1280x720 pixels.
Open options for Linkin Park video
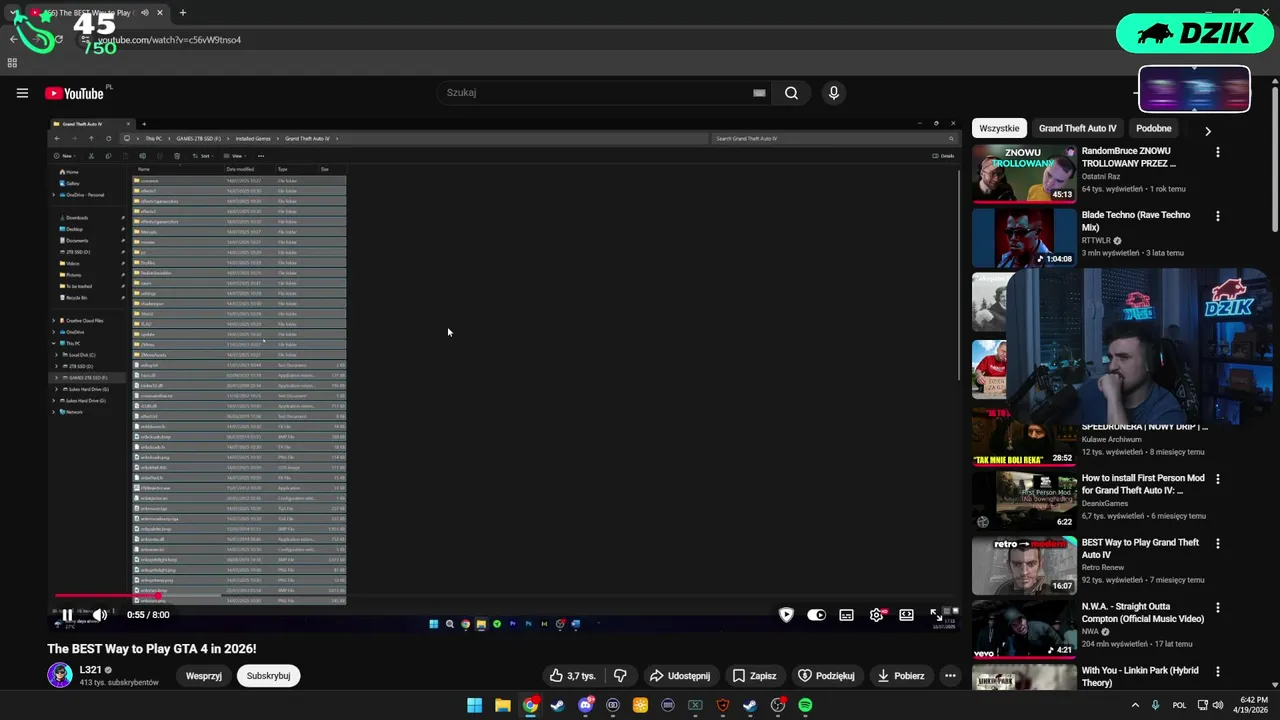point(1217,671)
